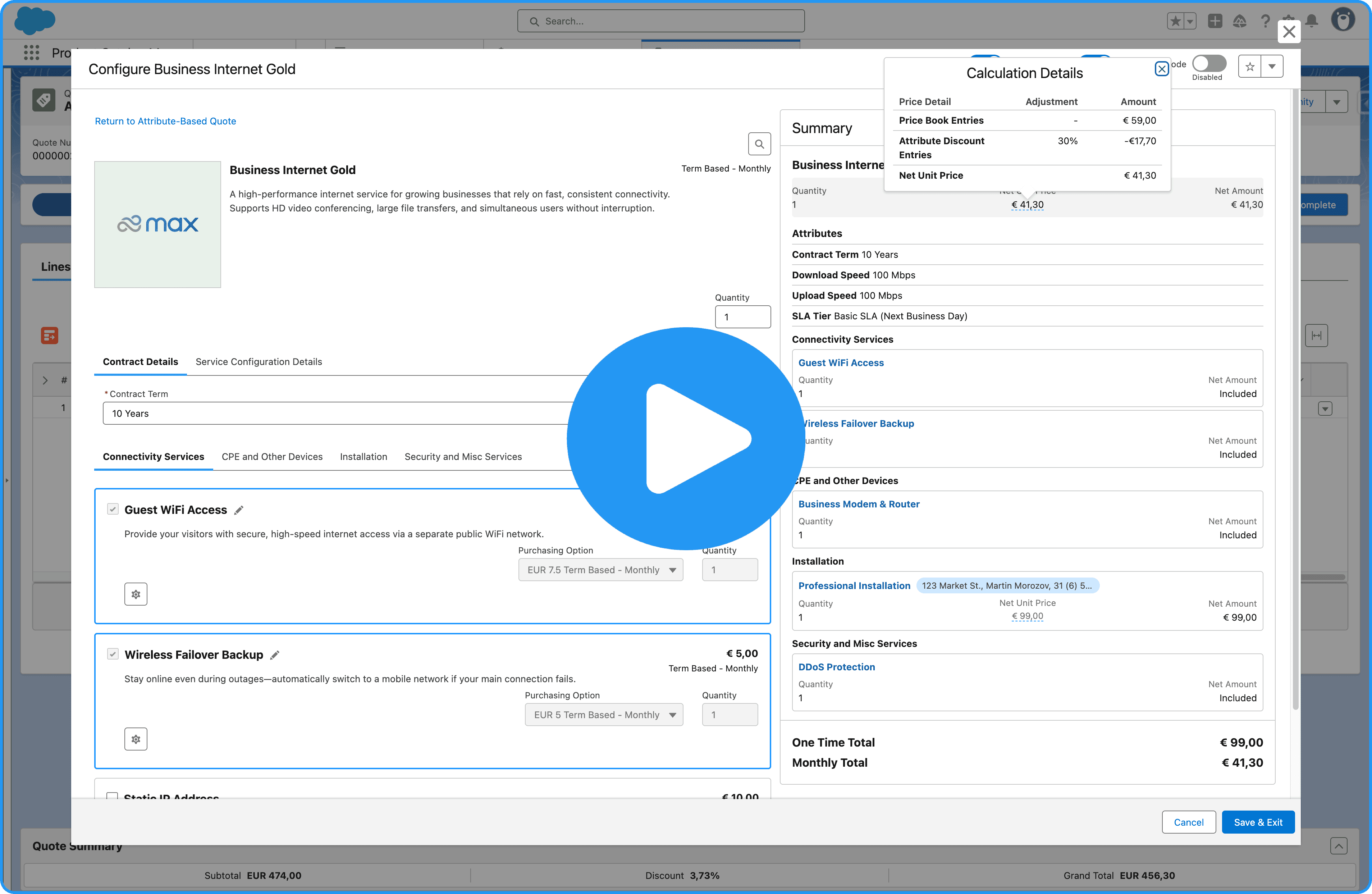Image resolution: width=1372 pixels, height=894 pixels.
Task: Uncheck the Wireless Failover Backup checkbox
Action: click(113, 653)
